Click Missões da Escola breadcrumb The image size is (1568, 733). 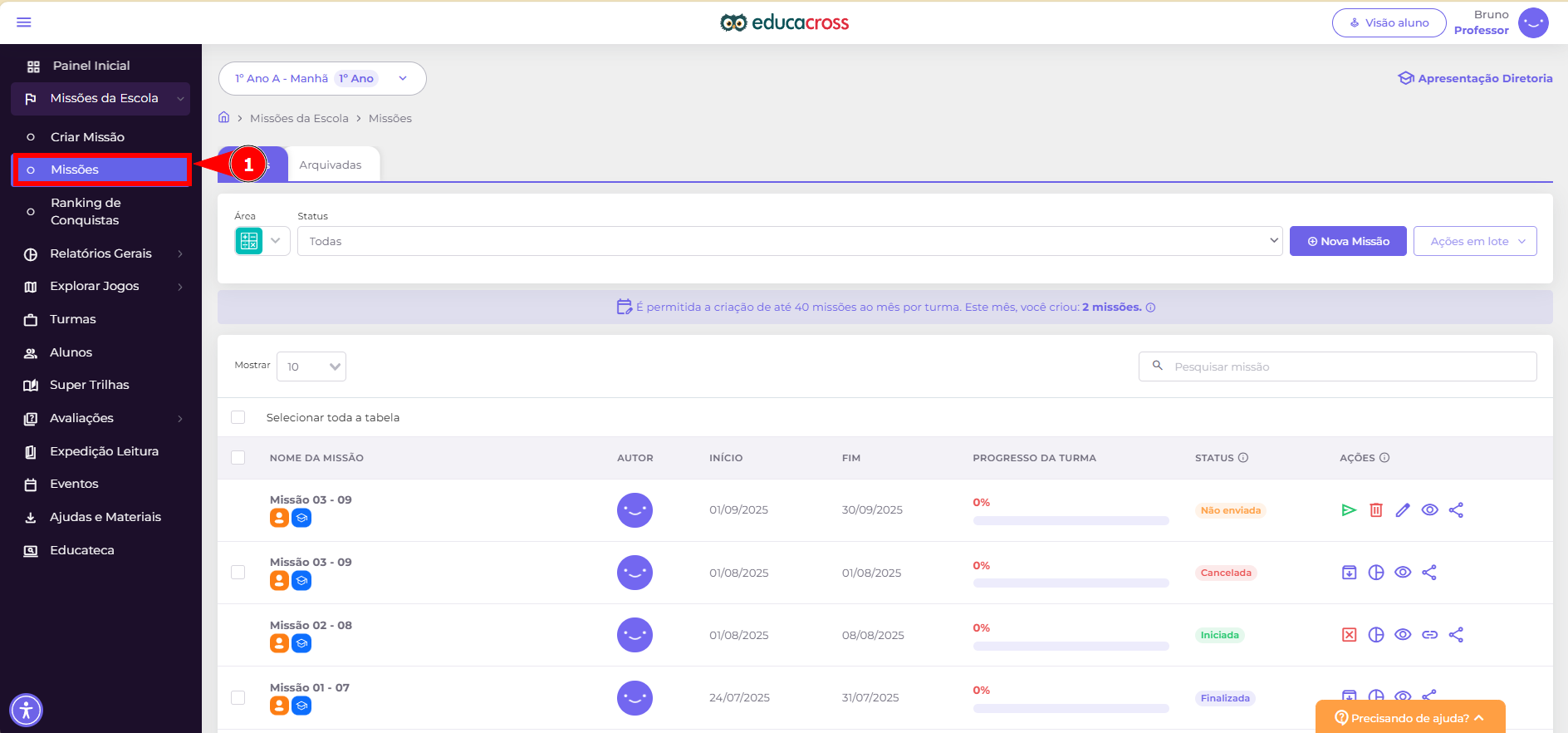[299, 118]
